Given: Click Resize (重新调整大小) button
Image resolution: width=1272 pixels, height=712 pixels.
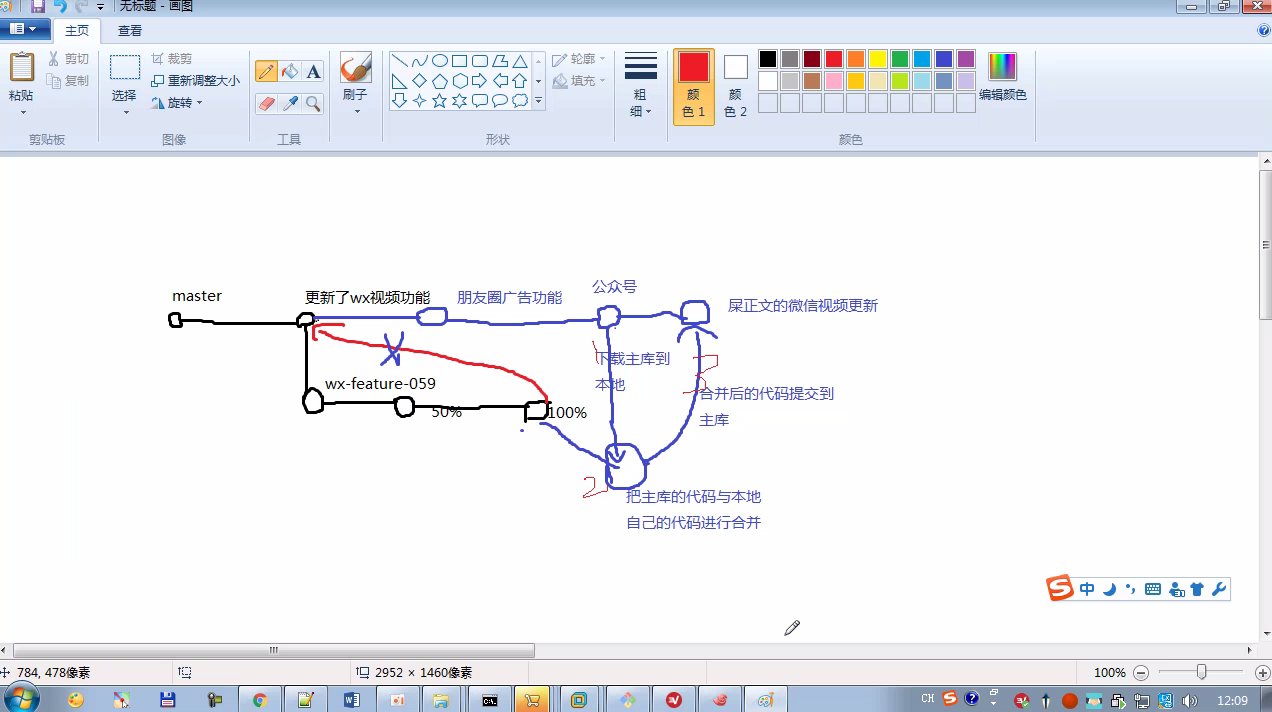Looking at the screenshot, I should [195, 80].
